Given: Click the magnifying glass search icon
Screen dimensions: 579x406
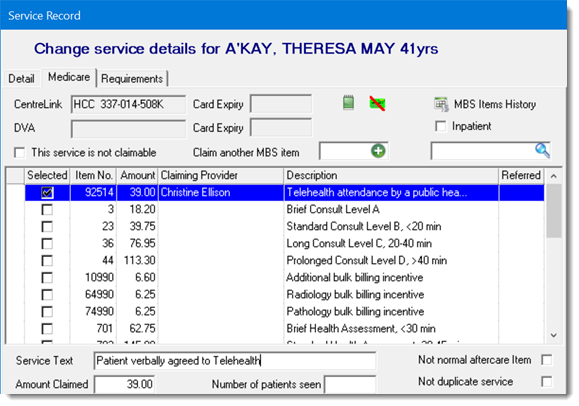Looking at the screenshot, I should [542, 150].
